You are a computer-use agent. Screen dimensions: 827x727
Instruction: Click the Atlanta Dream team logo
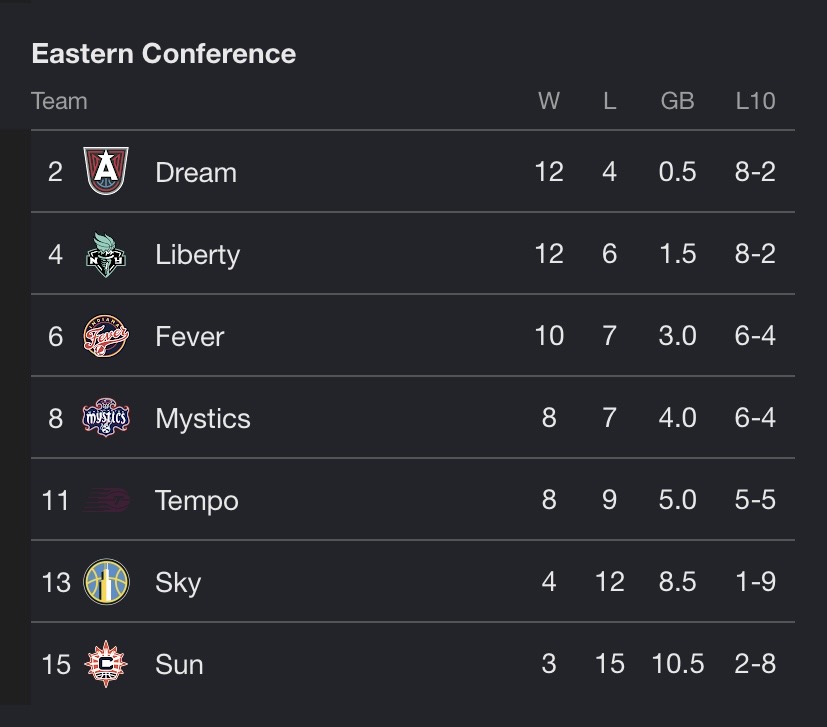(106, 171)
